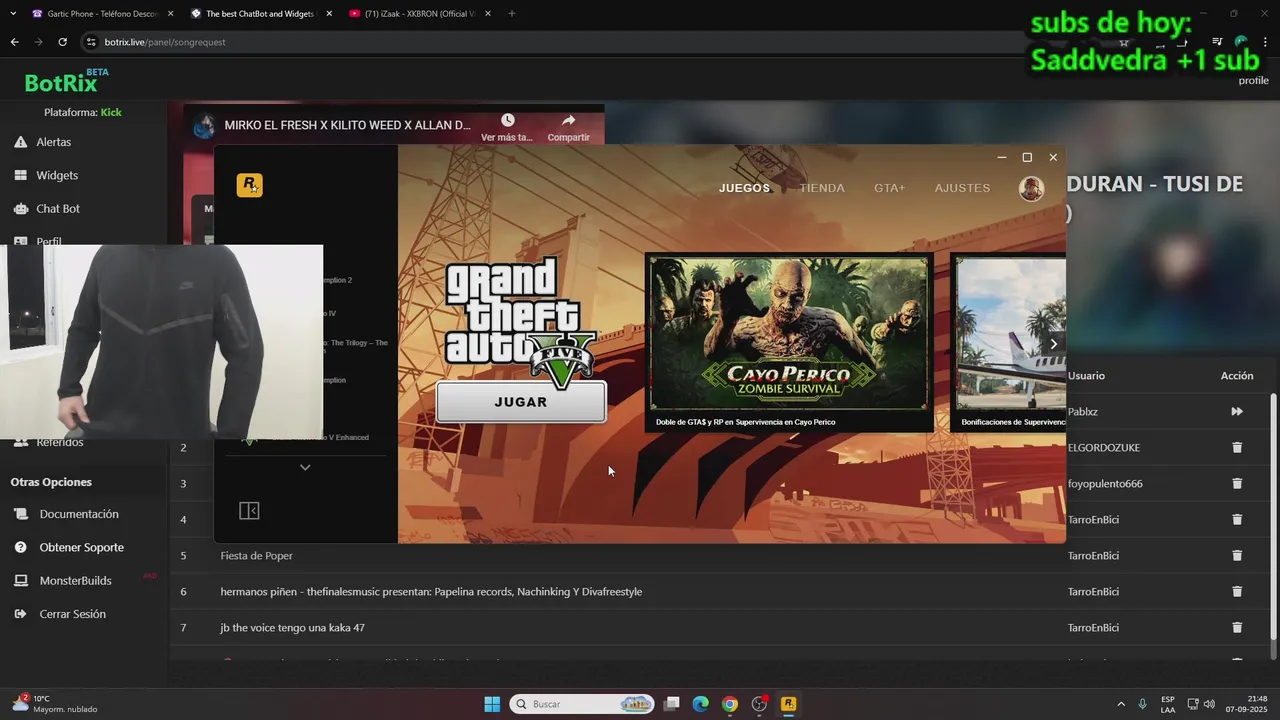Image resolution: width=1280 pixels, height=720 pixels.
Task: Open Chat Bot in BotRix sidebar
Action: (58, 209)
